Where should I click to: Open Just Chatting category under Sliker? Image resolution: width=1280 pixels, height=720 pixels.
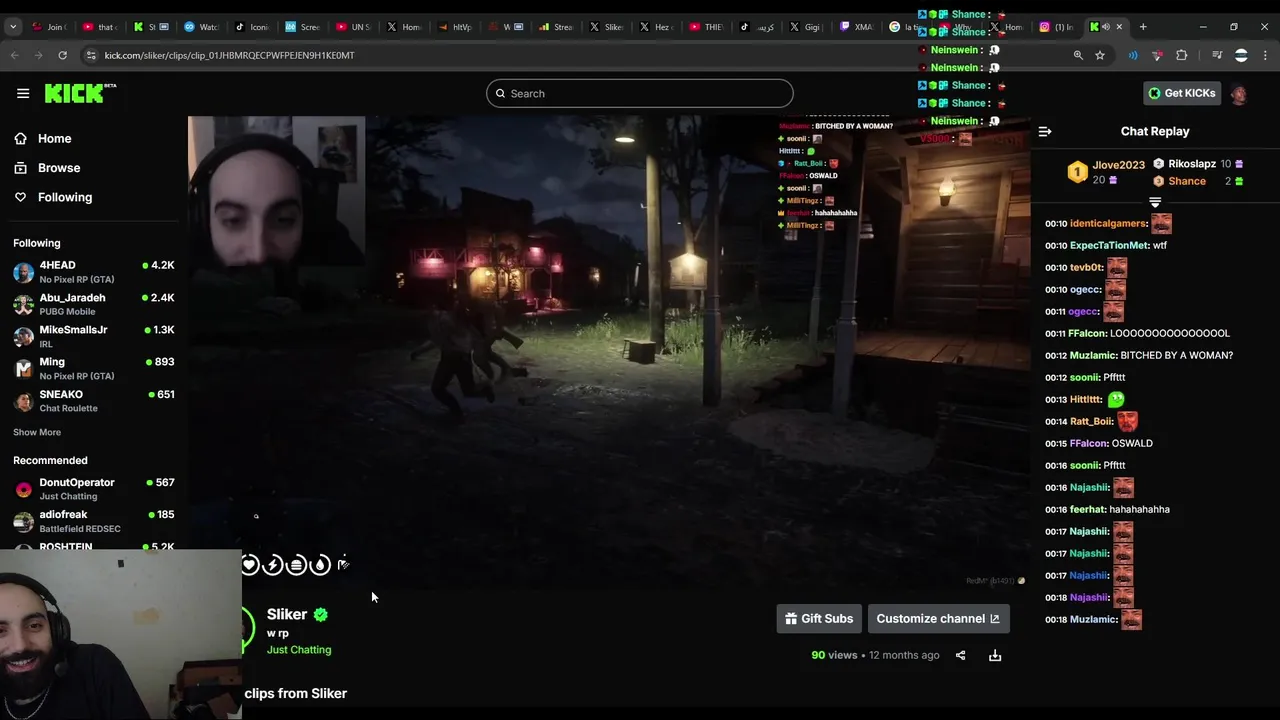299,650
